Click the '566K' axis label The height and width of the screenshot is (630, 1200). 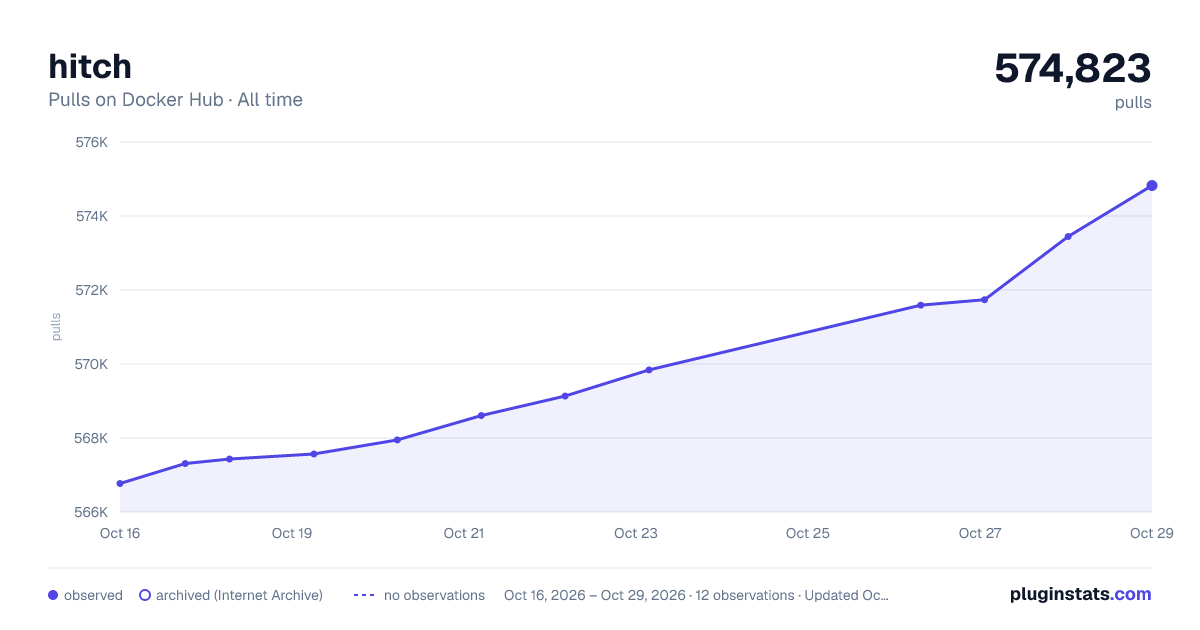92,512
